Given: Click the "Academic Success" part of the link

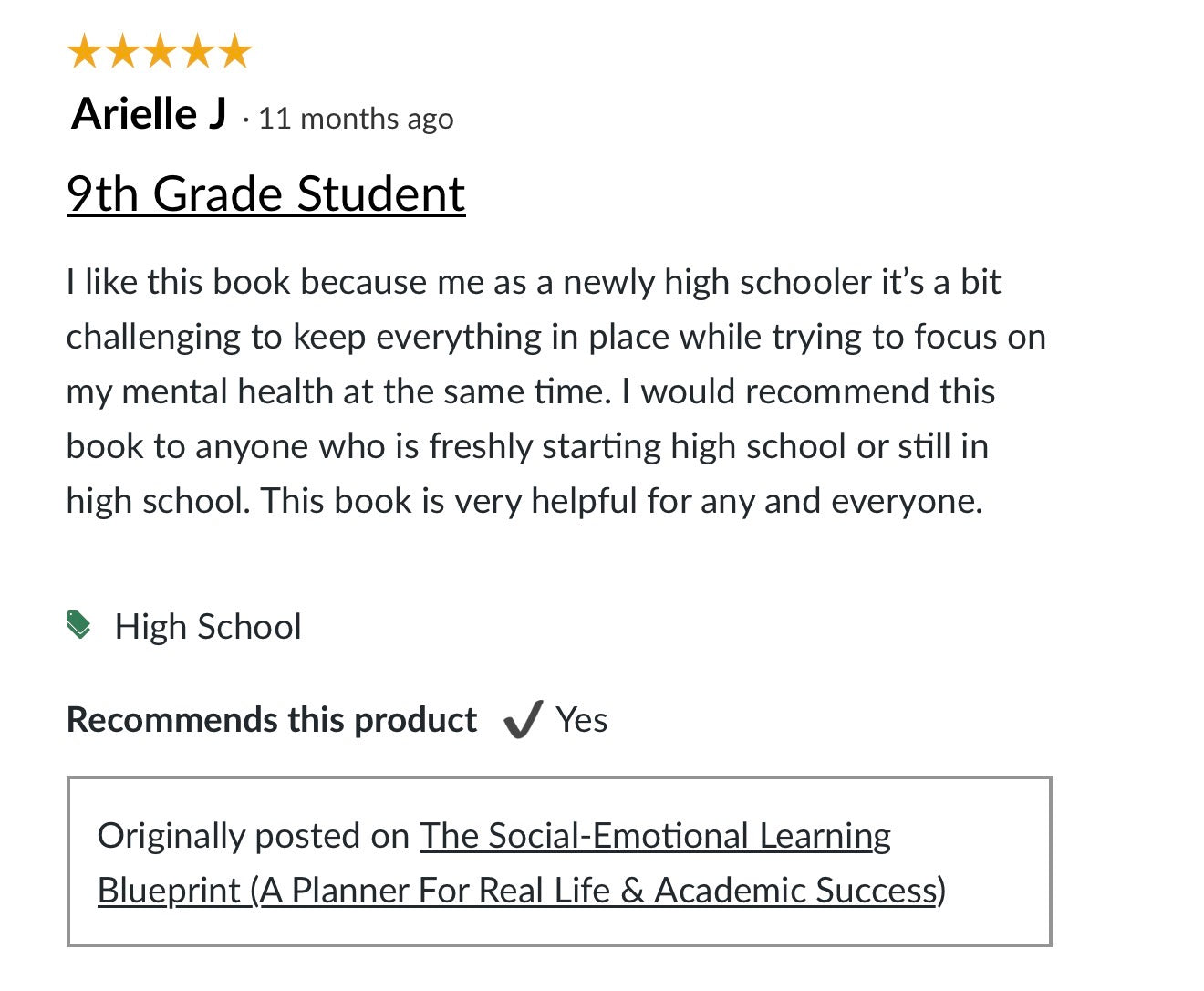Looking at the screenshot, I should coord(794,891).
